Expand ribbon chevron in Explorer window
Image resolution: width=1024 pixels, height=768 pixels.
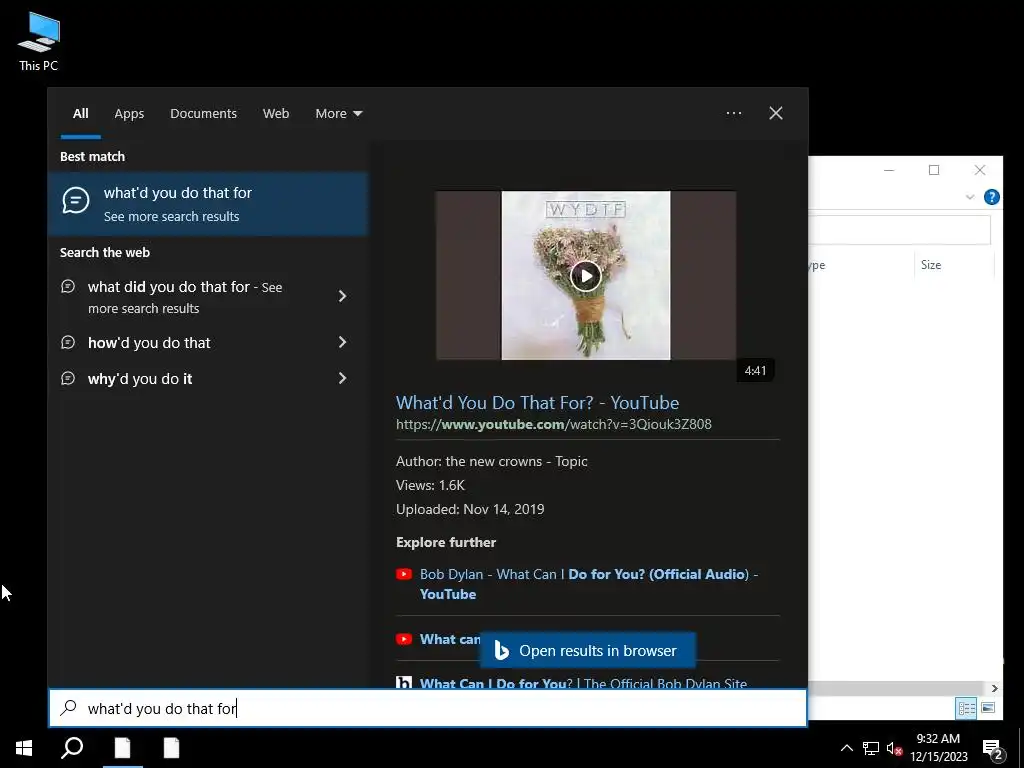(x=970, y=197)
